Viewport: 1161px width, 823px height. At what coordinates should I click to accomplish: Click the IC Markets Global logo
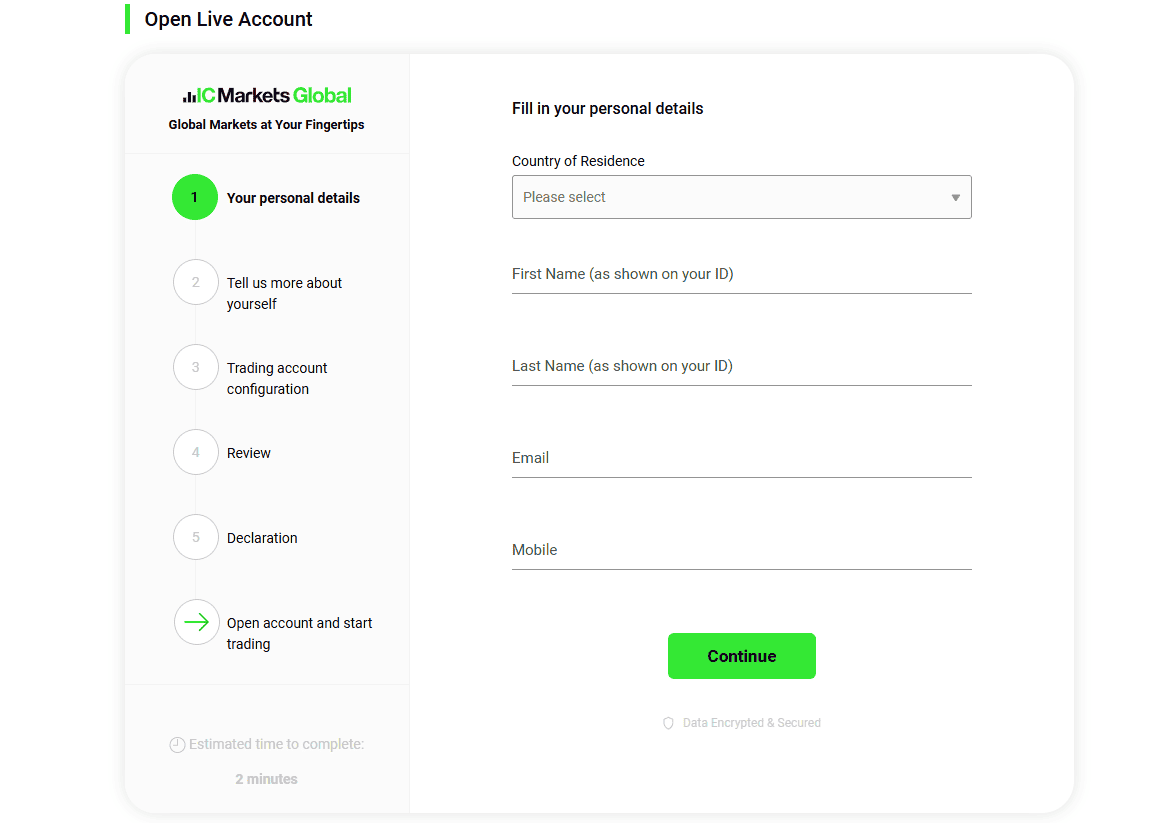coord(267,96)
